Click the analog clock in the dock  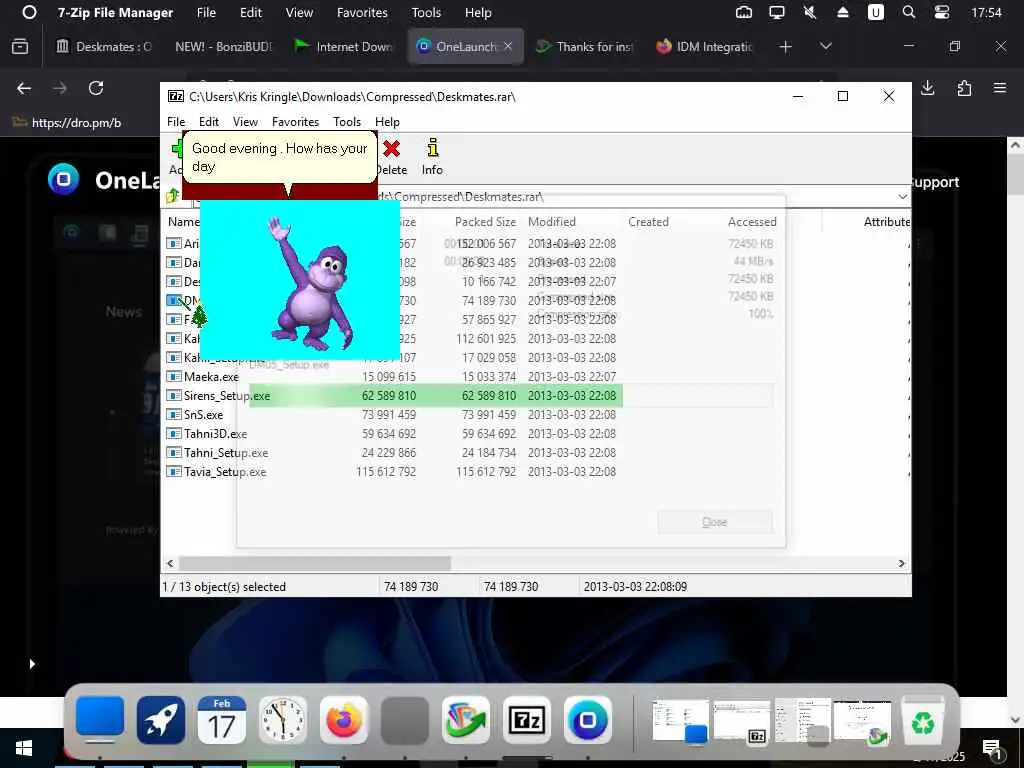tap(283, 720)
